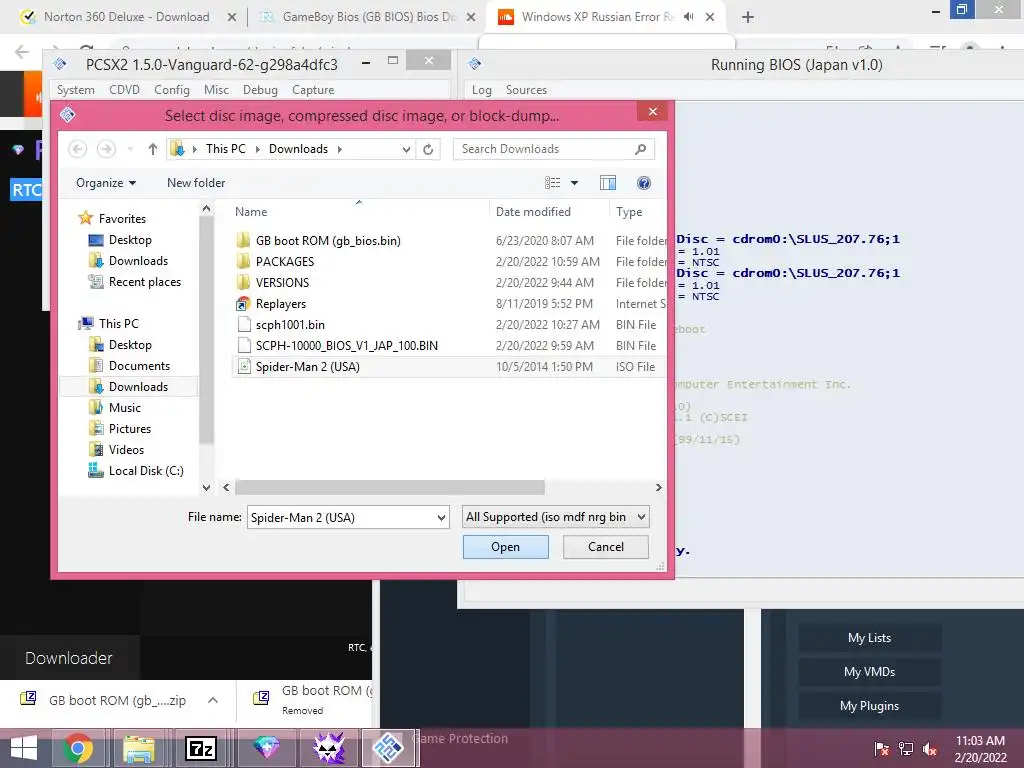1024x768 pixels.
Task: Open Chrome from the taskbar
Action: click(78, 748)
